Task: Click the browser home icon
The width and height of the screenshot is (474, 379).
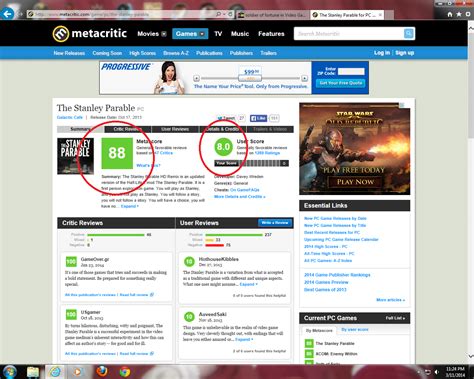Action: [x=450, y=14]
